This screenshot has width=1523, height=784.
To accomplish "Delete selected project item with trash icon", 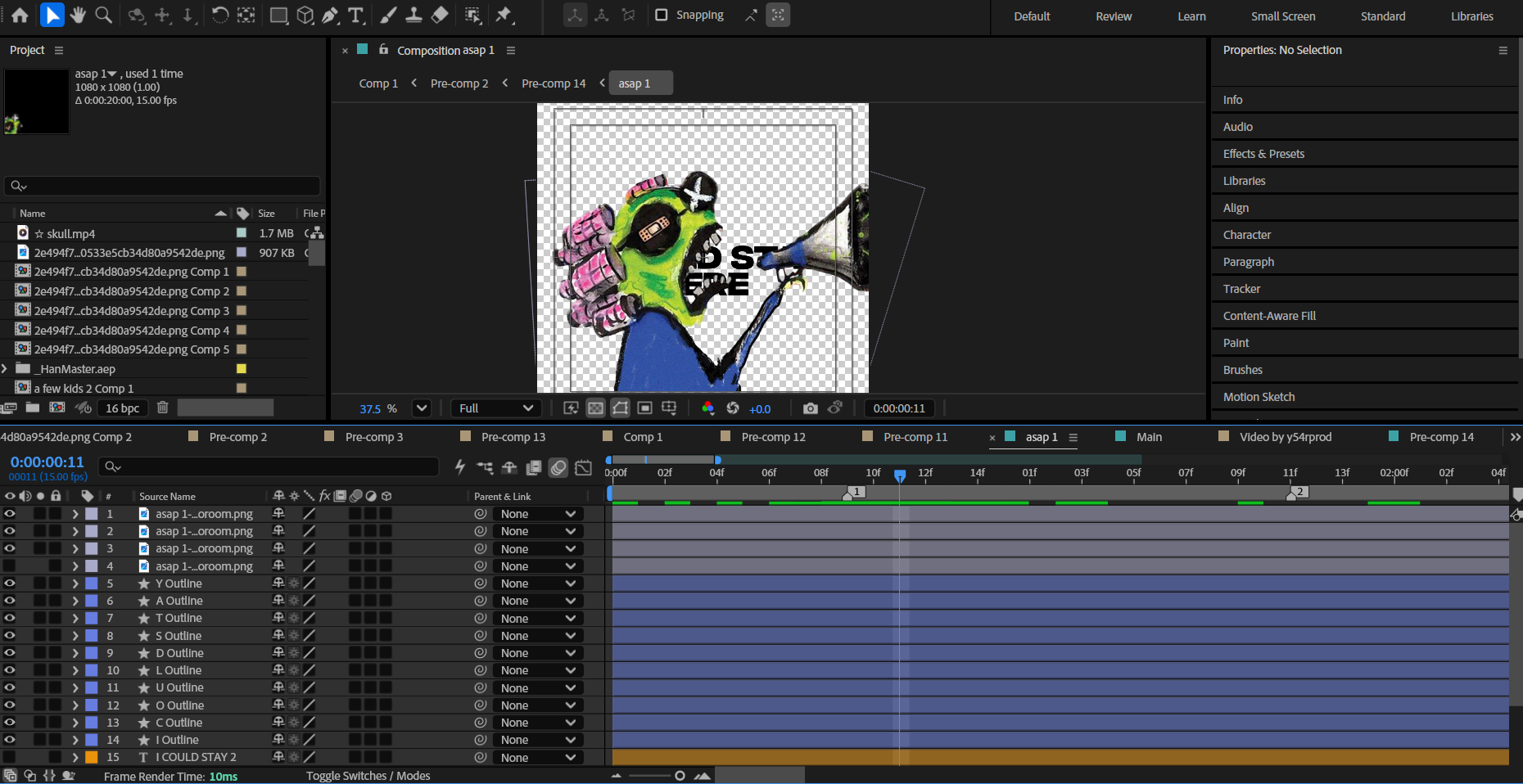I will [x=162, y=408].
